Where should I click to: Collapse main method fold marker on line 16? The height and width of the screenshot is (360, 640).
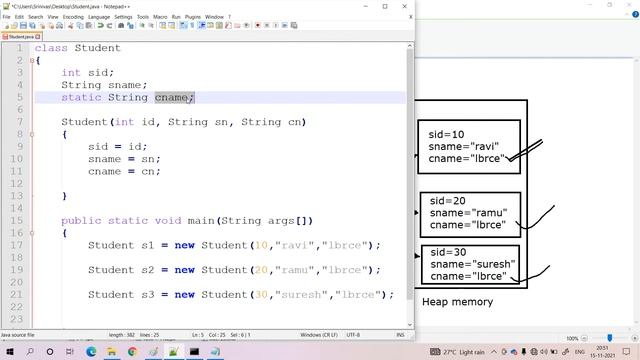pos(32,233)
